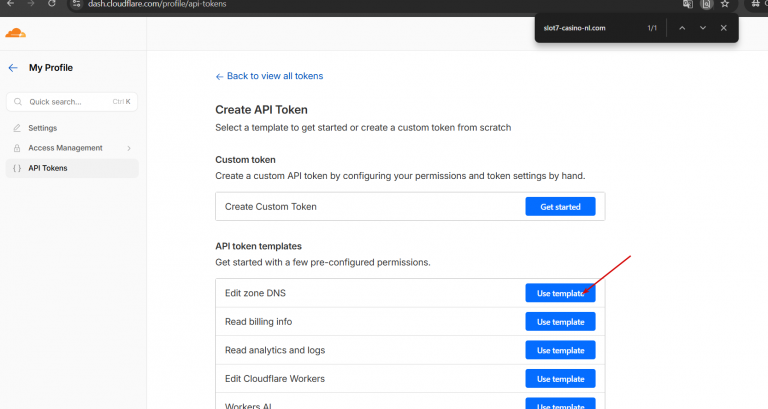This screenshot has height=409, width=768.
Task: Go back using browser back arrow
Action: coord(10,4)
